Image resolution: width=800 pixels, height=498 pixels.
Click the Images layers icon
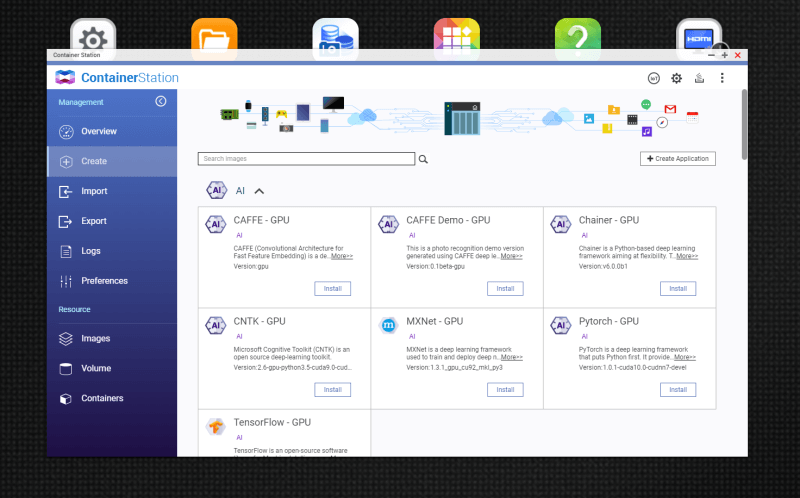click(66, 339)
